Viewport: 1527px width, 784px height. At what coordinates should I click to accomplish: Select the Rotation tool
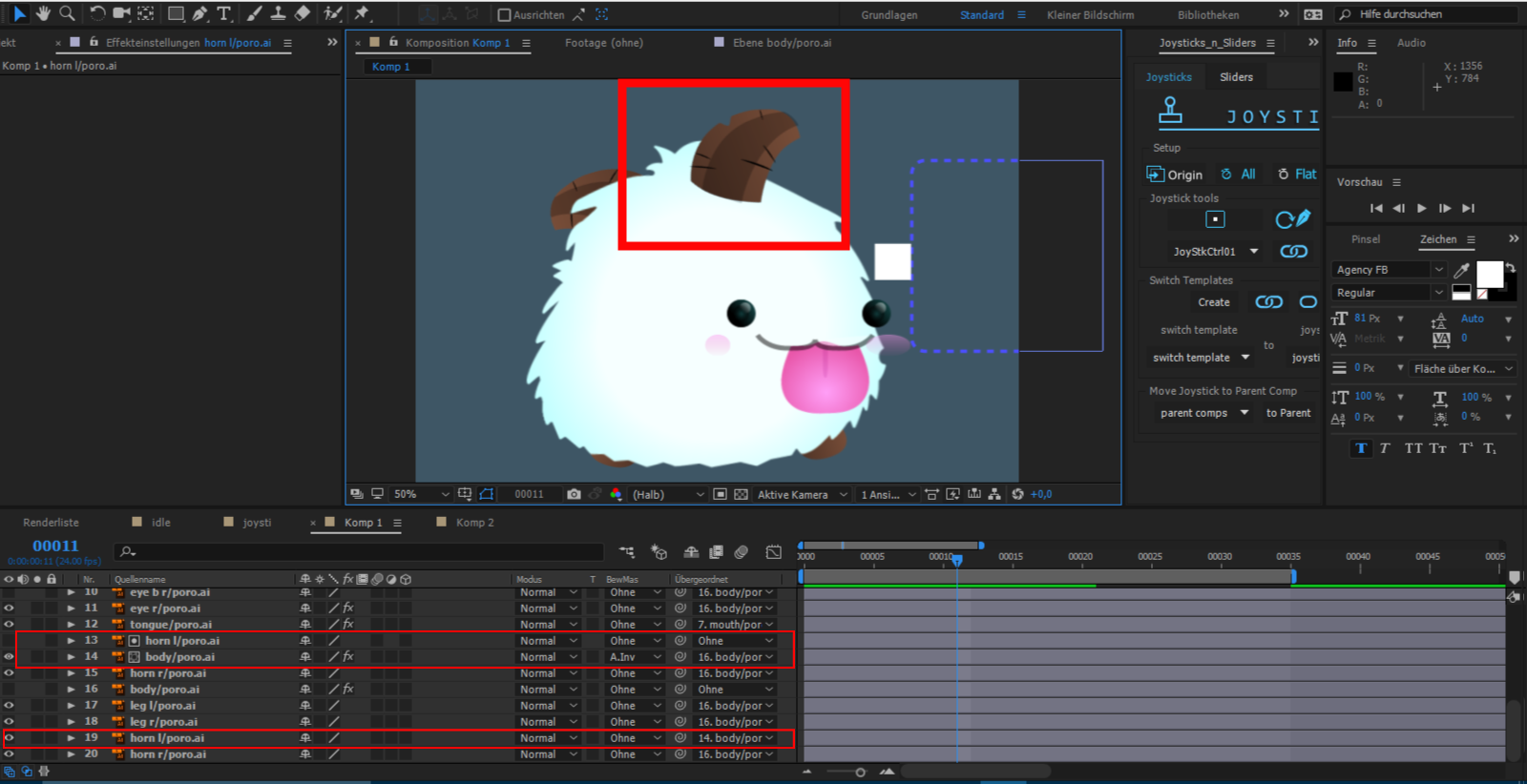(x=97, y=13)
